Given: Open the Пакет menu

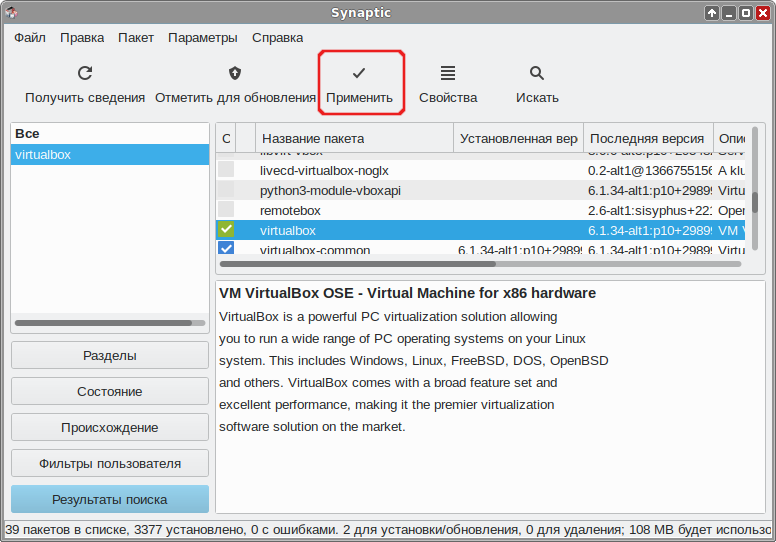Looking at the screenshot, I should click(x=136, y=38).
